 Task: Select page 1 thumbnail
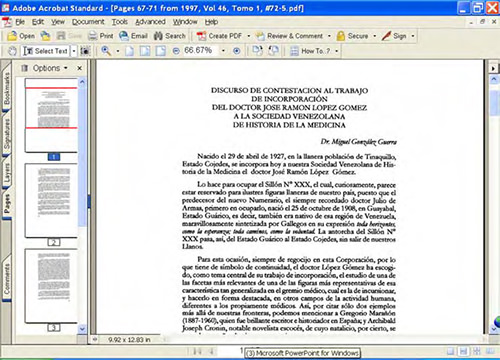coord(51,115)
